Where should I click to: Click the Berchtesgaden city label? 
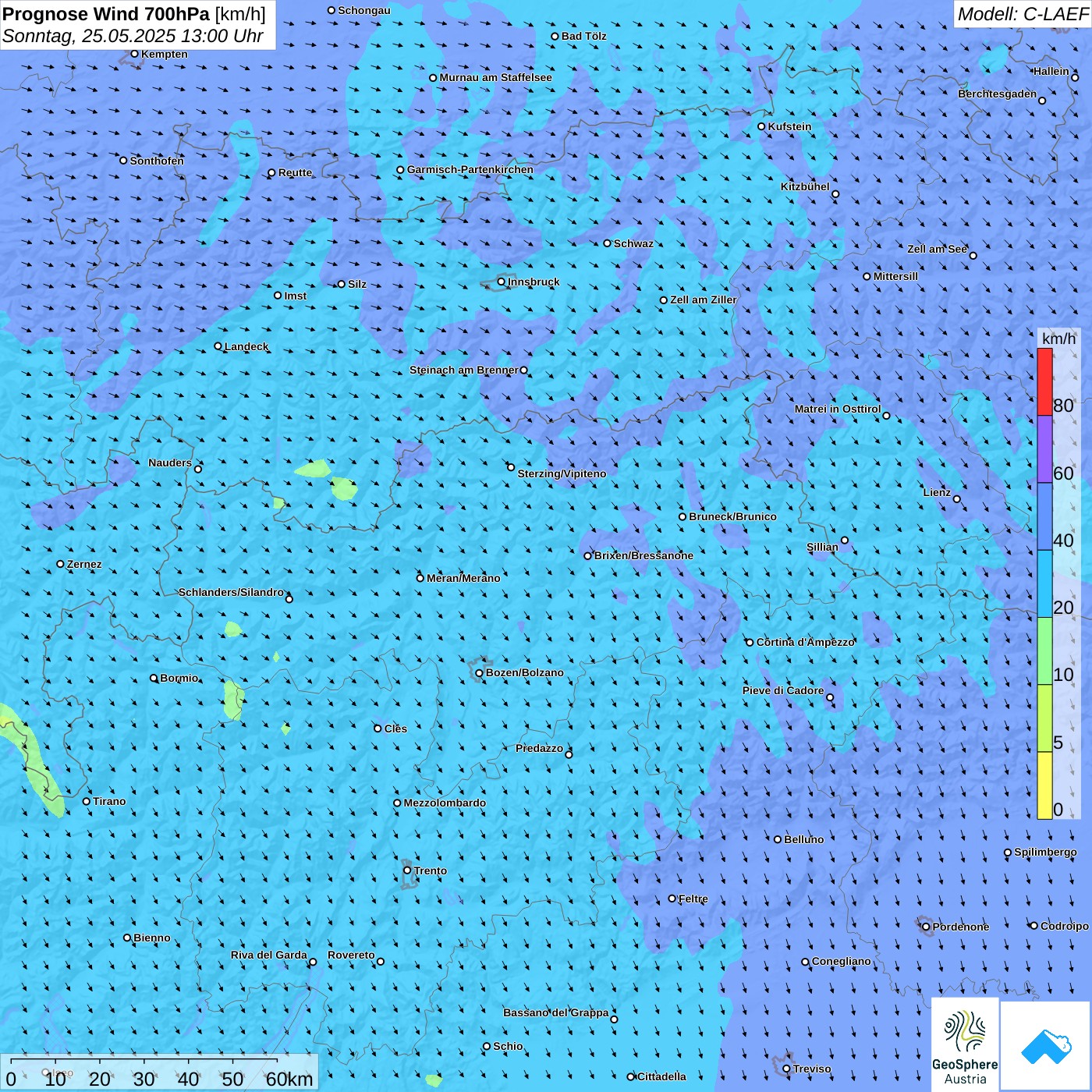pos(998,94)
